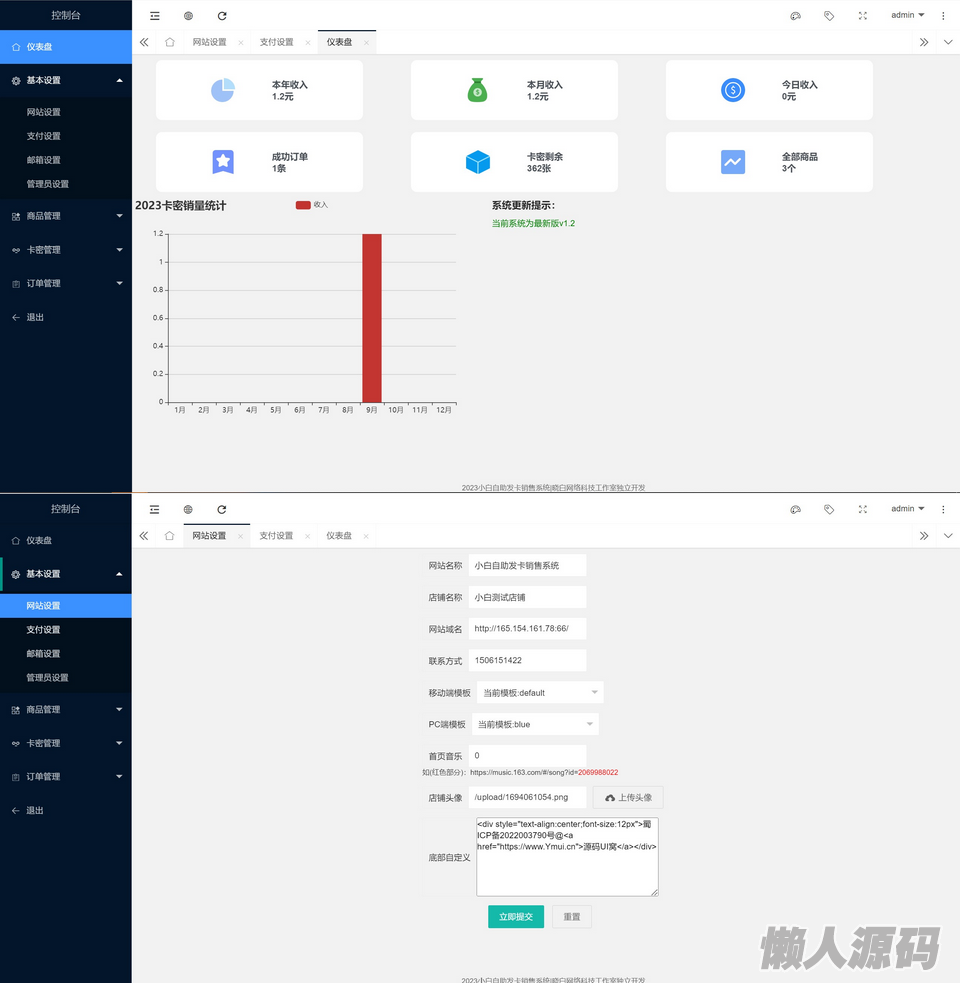Expand 订单管理 in lower sidebar
Image resolution: width=960 pixels, height=983 pixels.
[x=66, y=777]
